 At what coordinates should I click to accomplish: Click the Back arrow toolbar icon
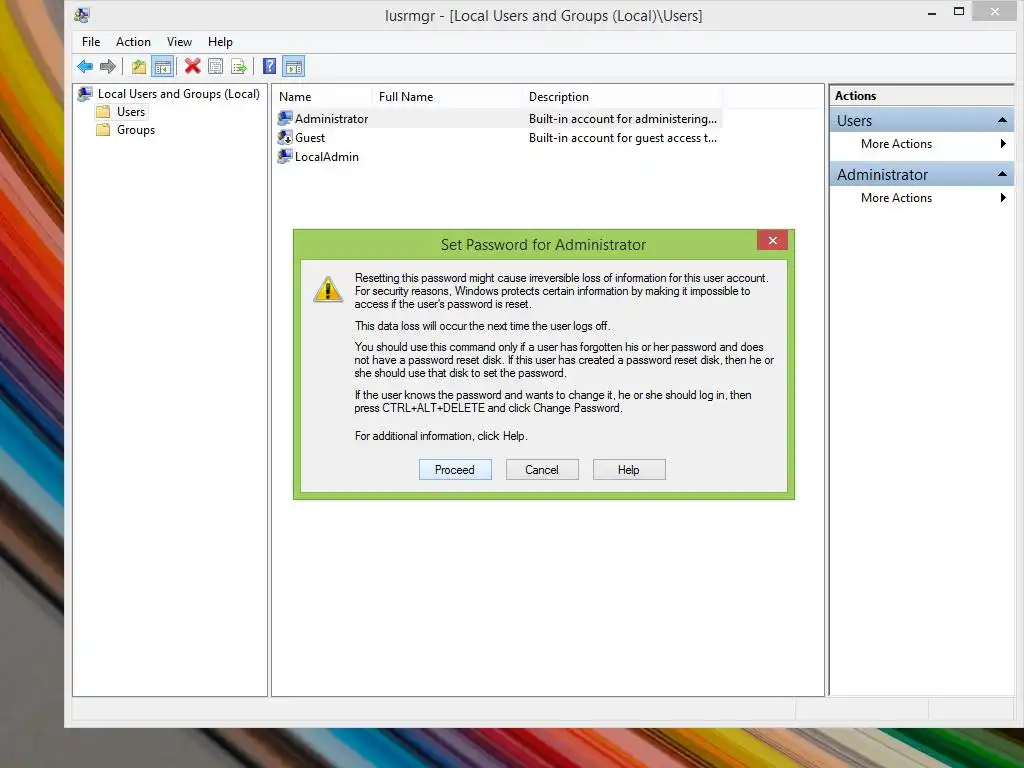85,66
